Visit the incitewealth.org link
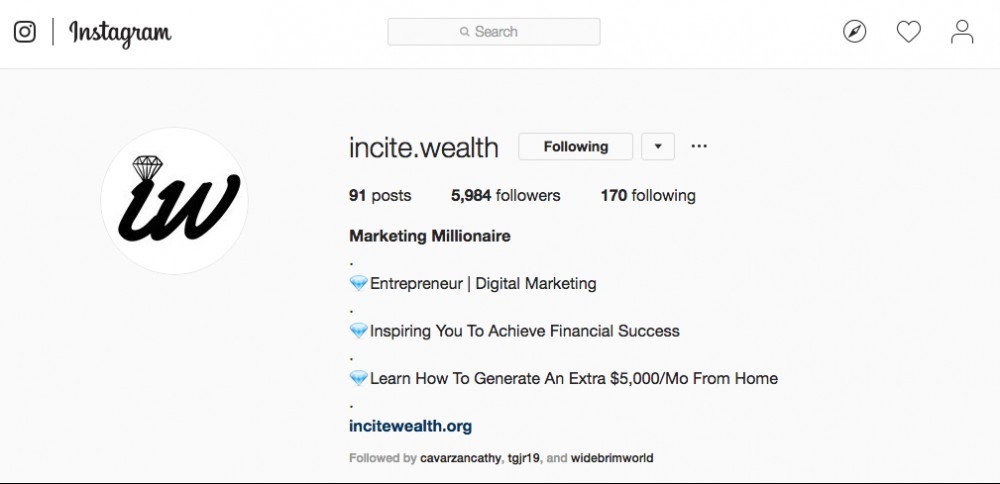The height and width of the screenshot is (484, 1000). 410,426
